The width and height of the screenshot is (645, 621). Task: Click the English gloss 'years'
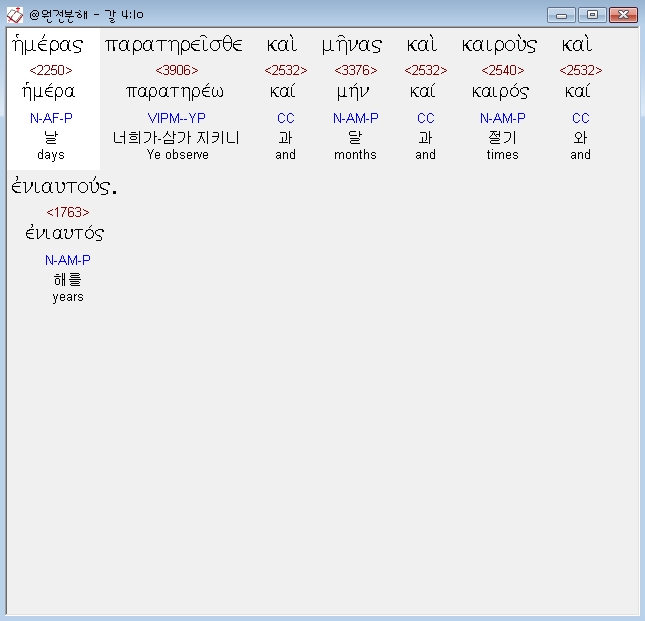[x=68, y=297]
